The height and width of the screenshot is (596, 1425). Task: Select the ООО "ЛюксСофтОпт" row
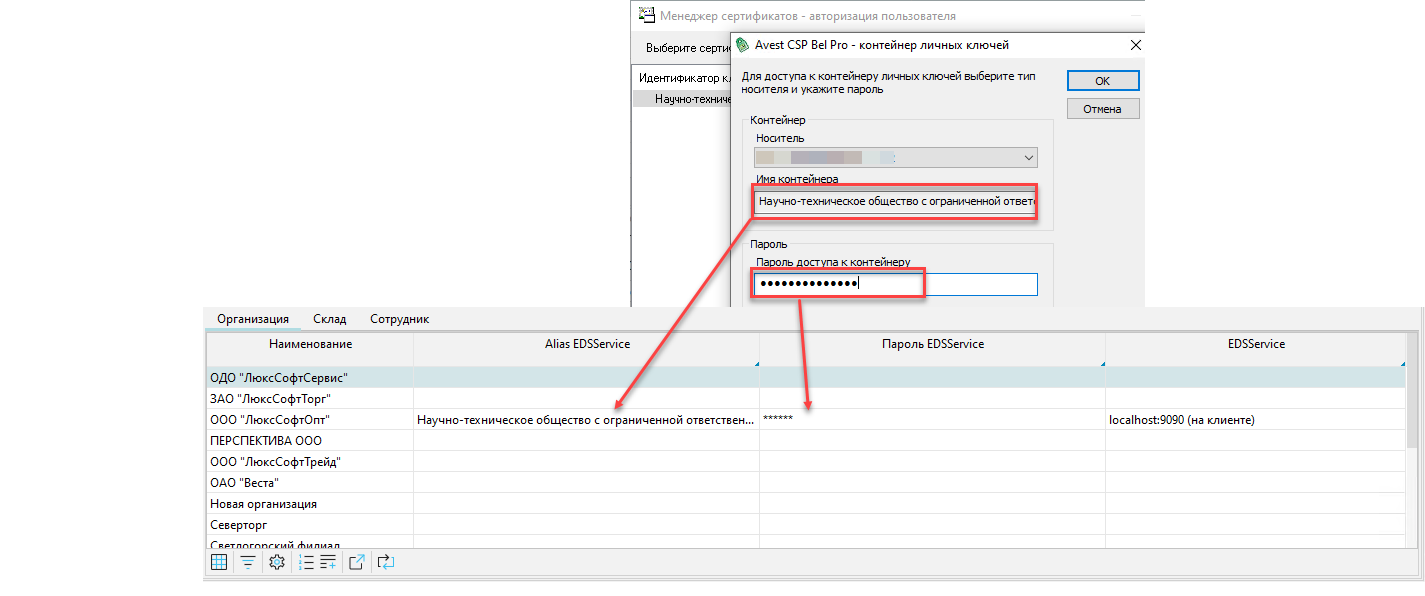pyautogui.click(x=270, y=420)
